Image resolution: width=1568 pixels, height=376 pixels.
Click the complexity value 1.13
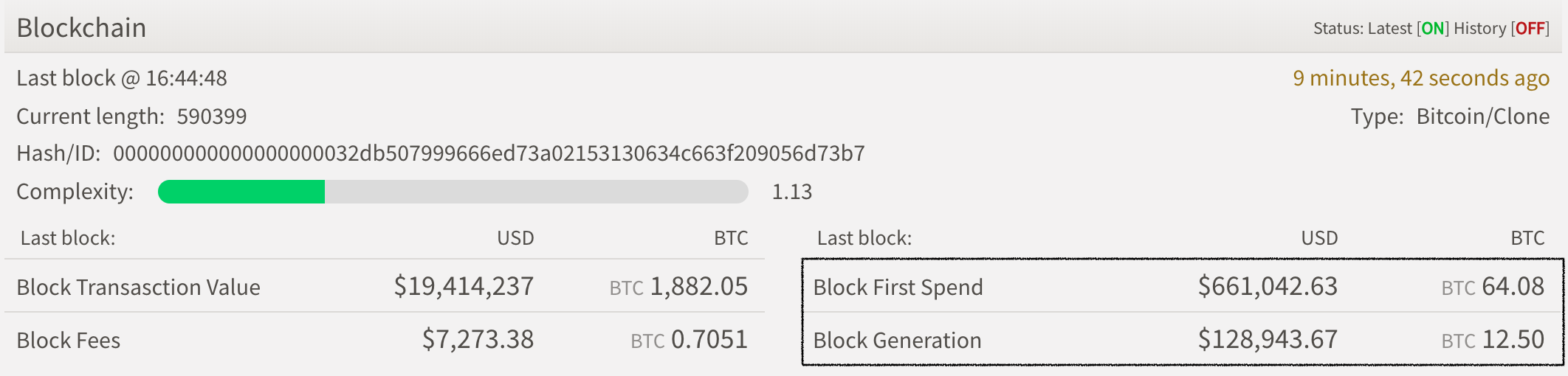click(791, 192)
